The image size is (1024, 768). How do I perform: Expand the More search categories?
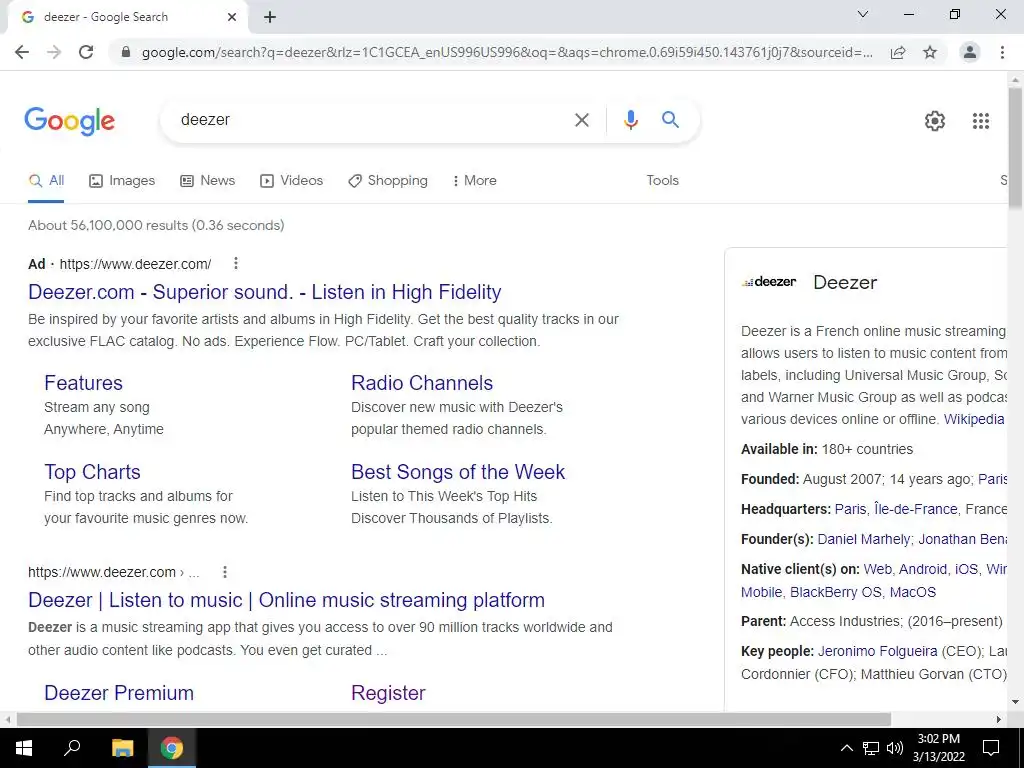click(475, 181)
